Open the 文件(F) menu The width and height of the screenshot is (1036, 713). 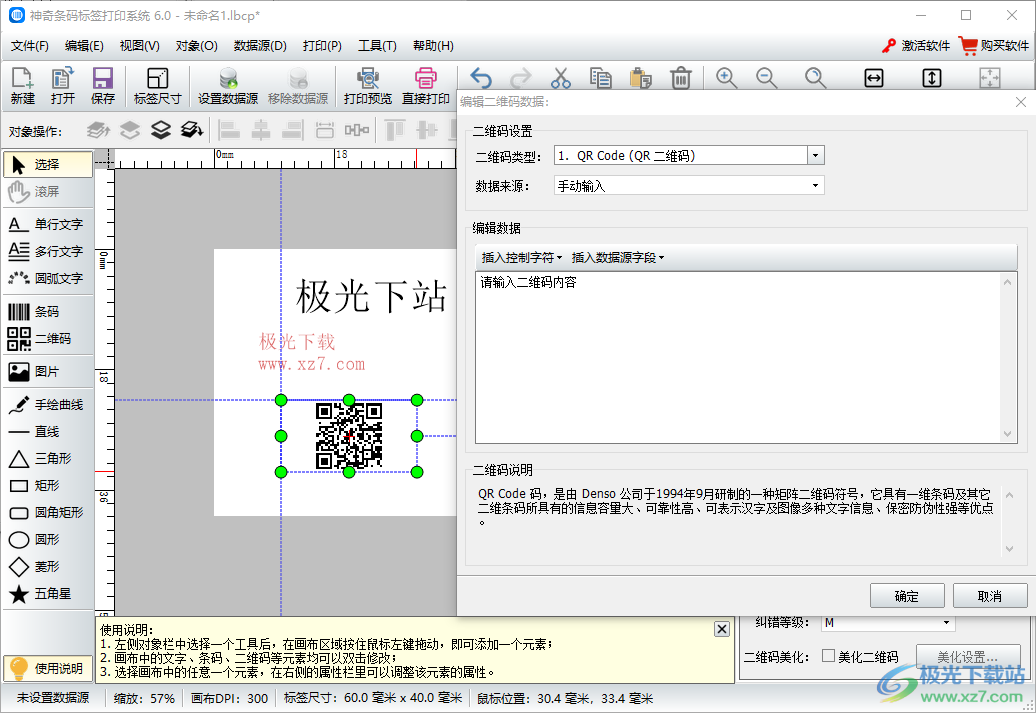pyautogui.click(x=30, y=46)
